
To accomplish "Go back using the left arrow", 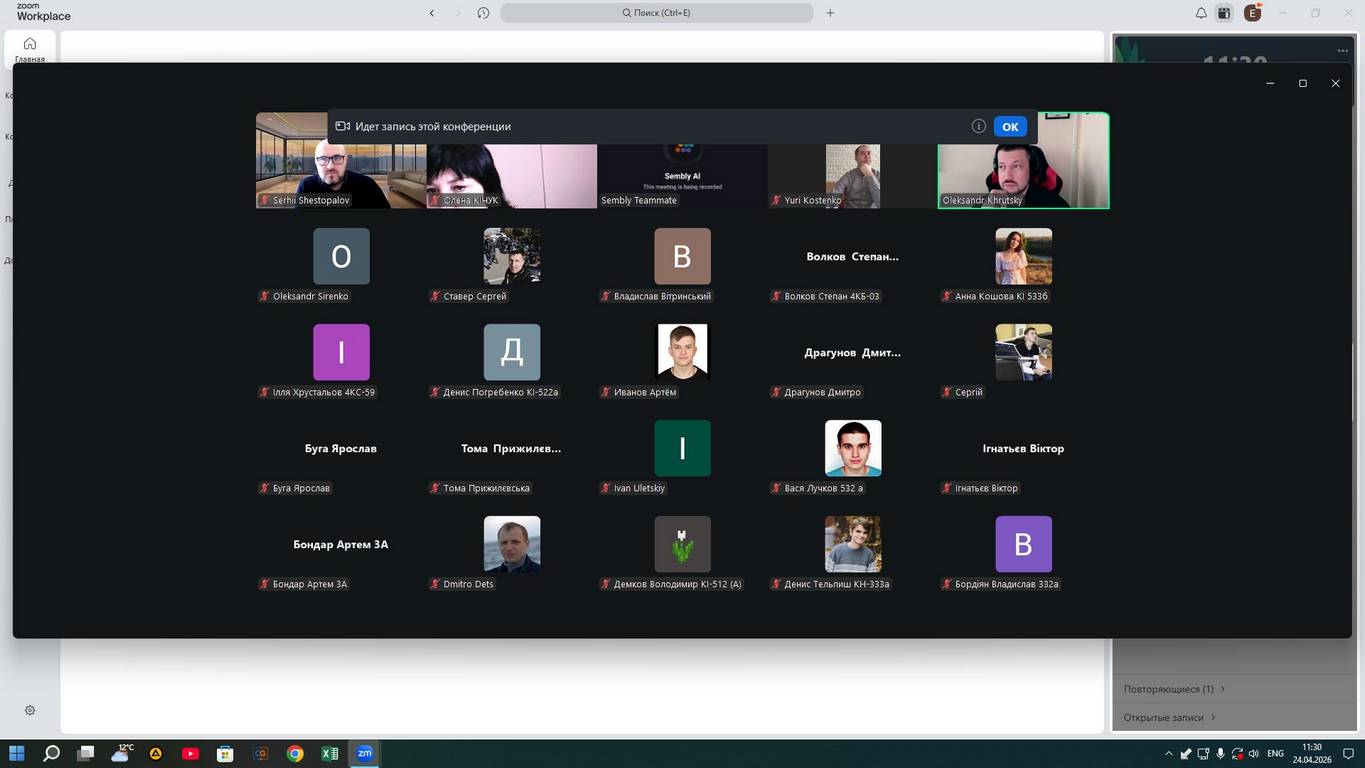I will click(432, 13).
